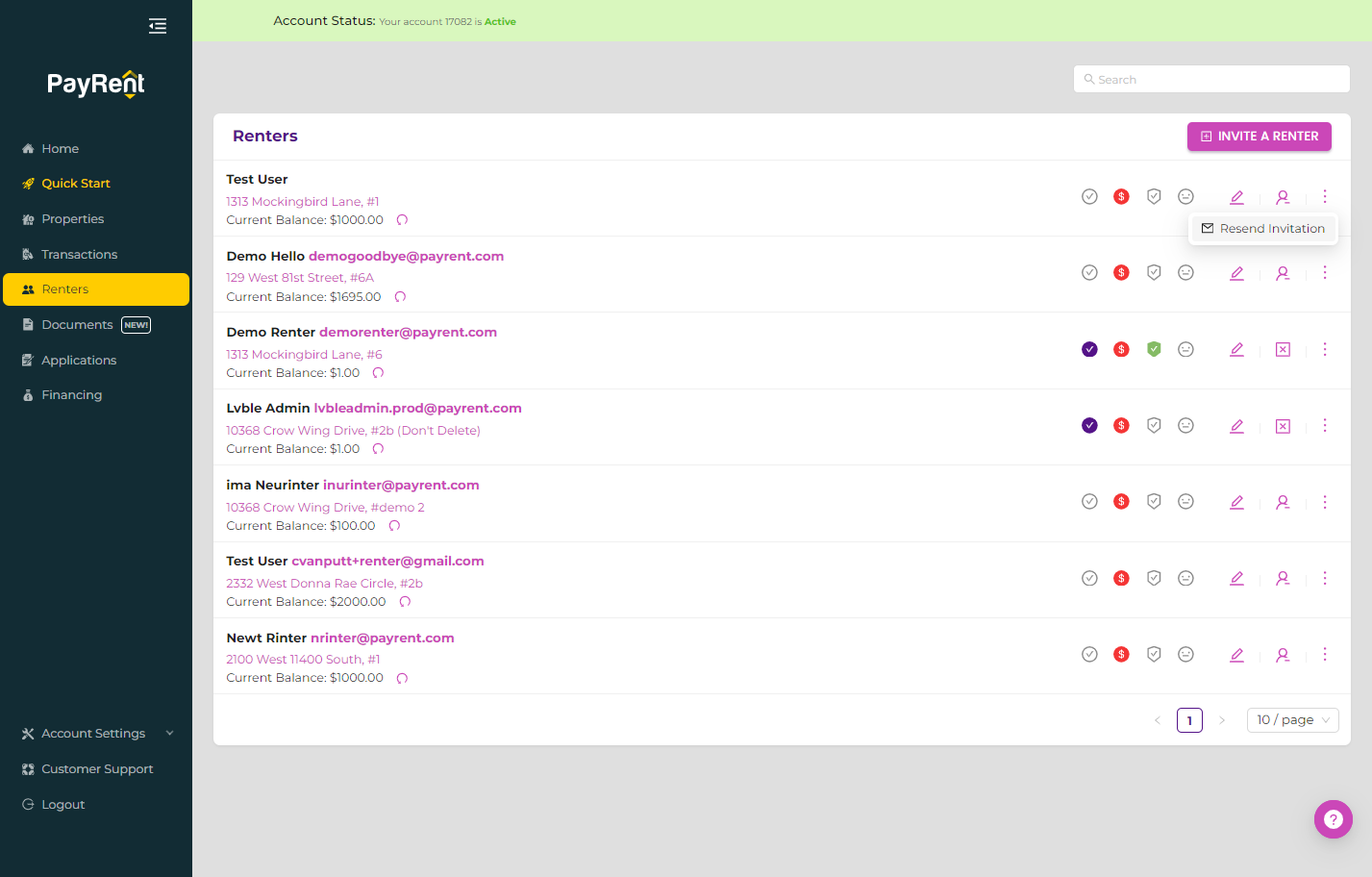Open the 10 / page dropdown
Screen dimensions: 1372x877
pyautogui.click(x=1292, y=720)
